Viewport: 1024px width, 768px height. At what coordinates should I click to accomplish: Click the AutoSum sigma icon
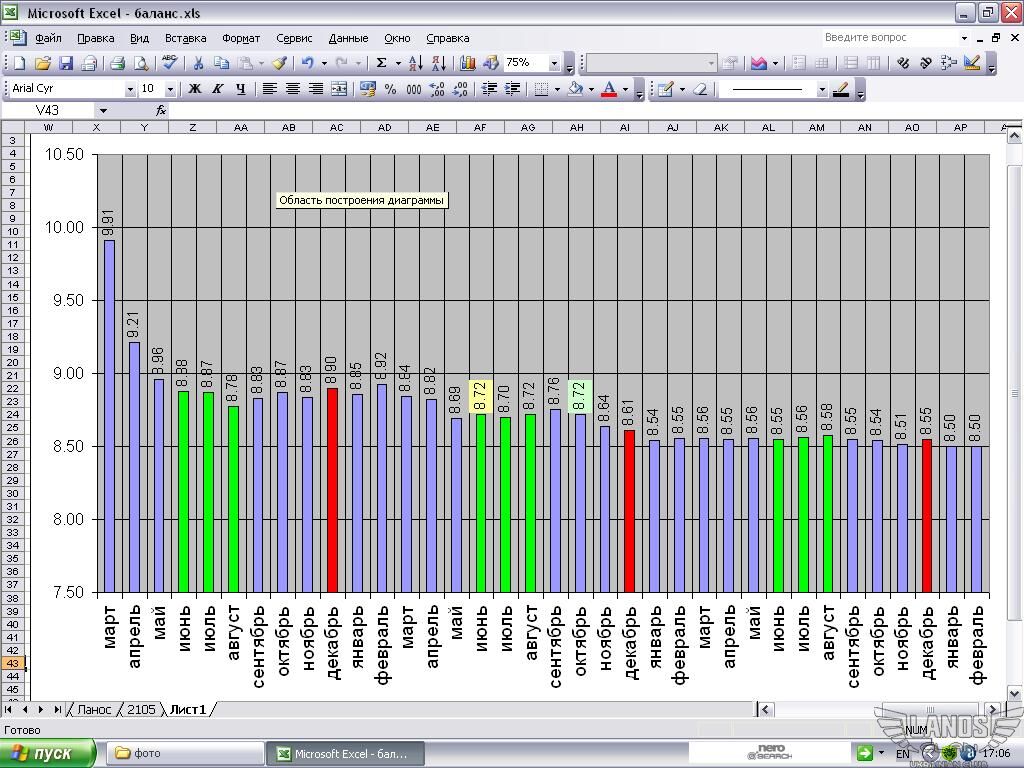(x=381, y=63)
